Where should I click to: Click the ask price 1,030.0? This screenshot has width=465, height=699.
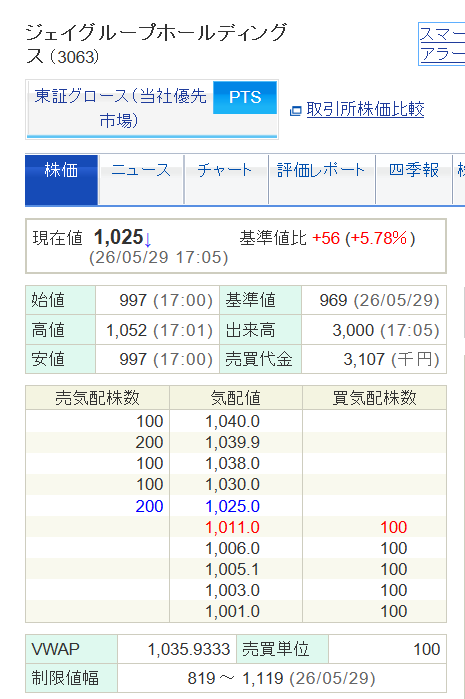click(232, 484)
